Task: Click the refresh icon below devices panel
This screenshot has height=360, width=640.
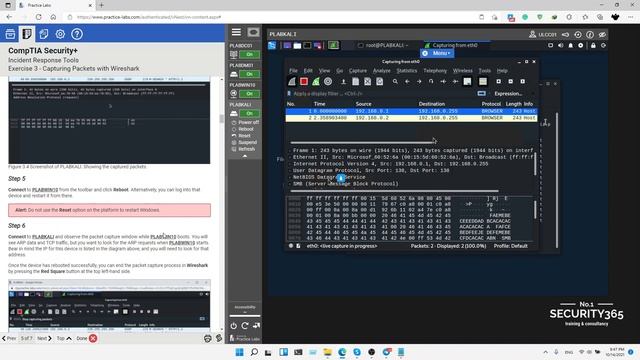Action: [245, 326]
